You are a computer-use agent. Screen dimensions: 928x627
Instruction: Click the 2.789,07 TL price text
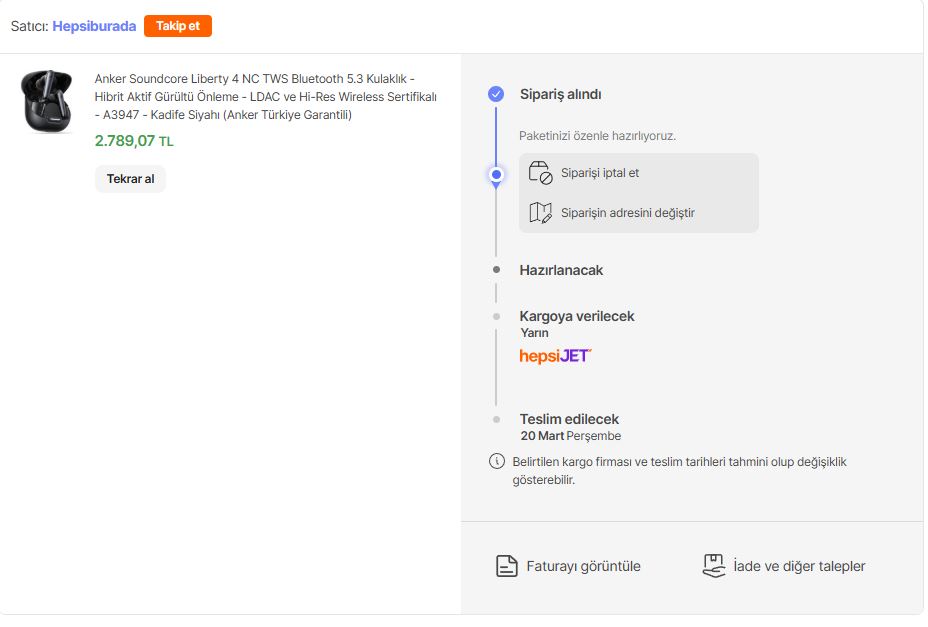[x=134, y=141]
